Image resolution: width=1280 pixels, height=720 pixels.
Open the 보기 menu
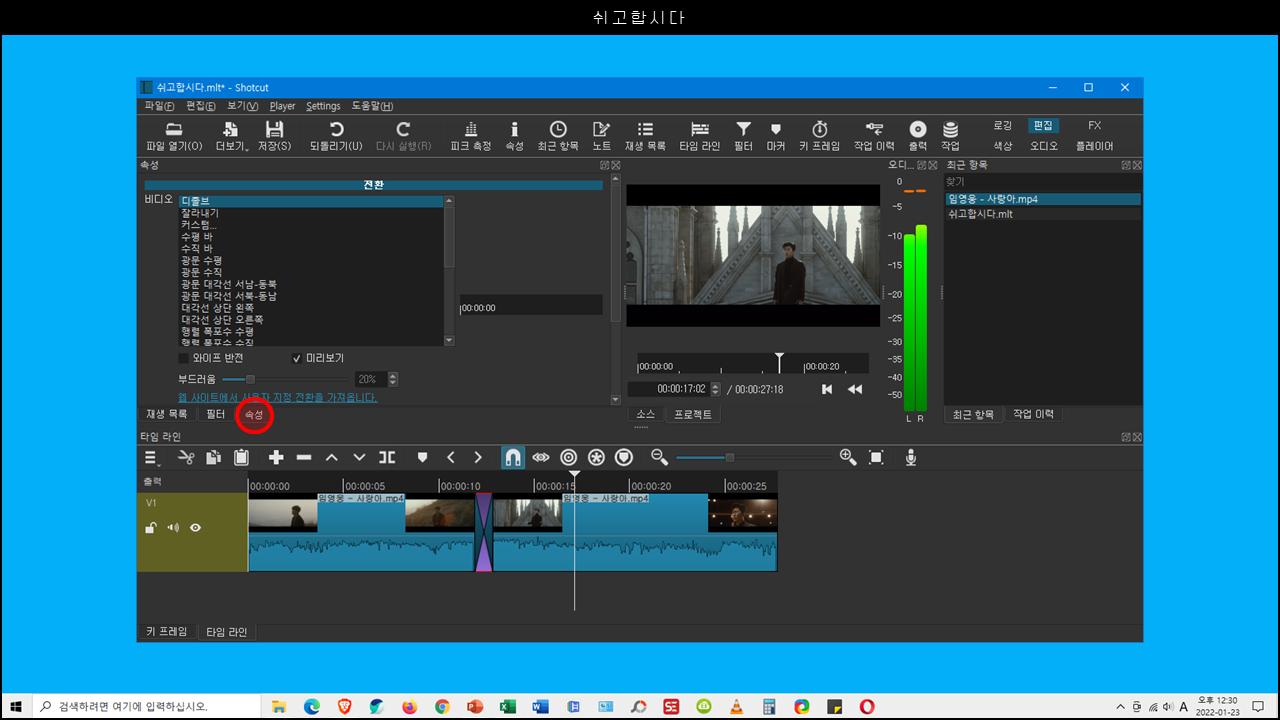pos(243,106)
